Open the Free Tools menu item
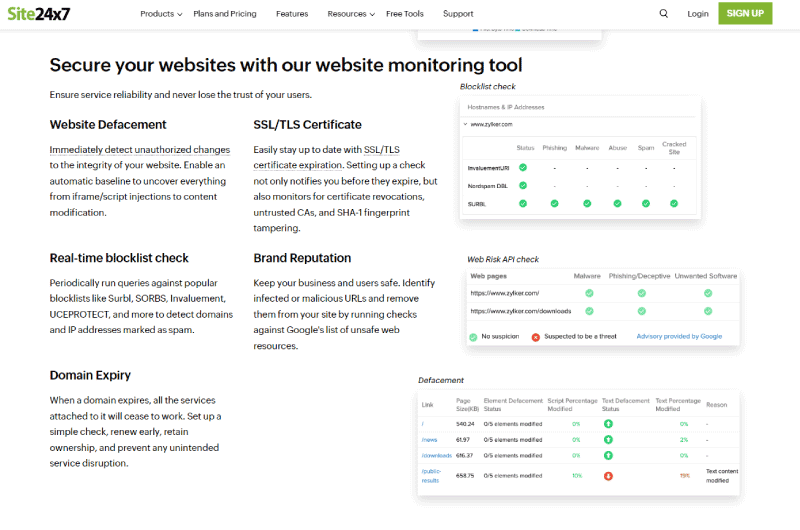This screenshot has width=800, height=530. point(405,14)
